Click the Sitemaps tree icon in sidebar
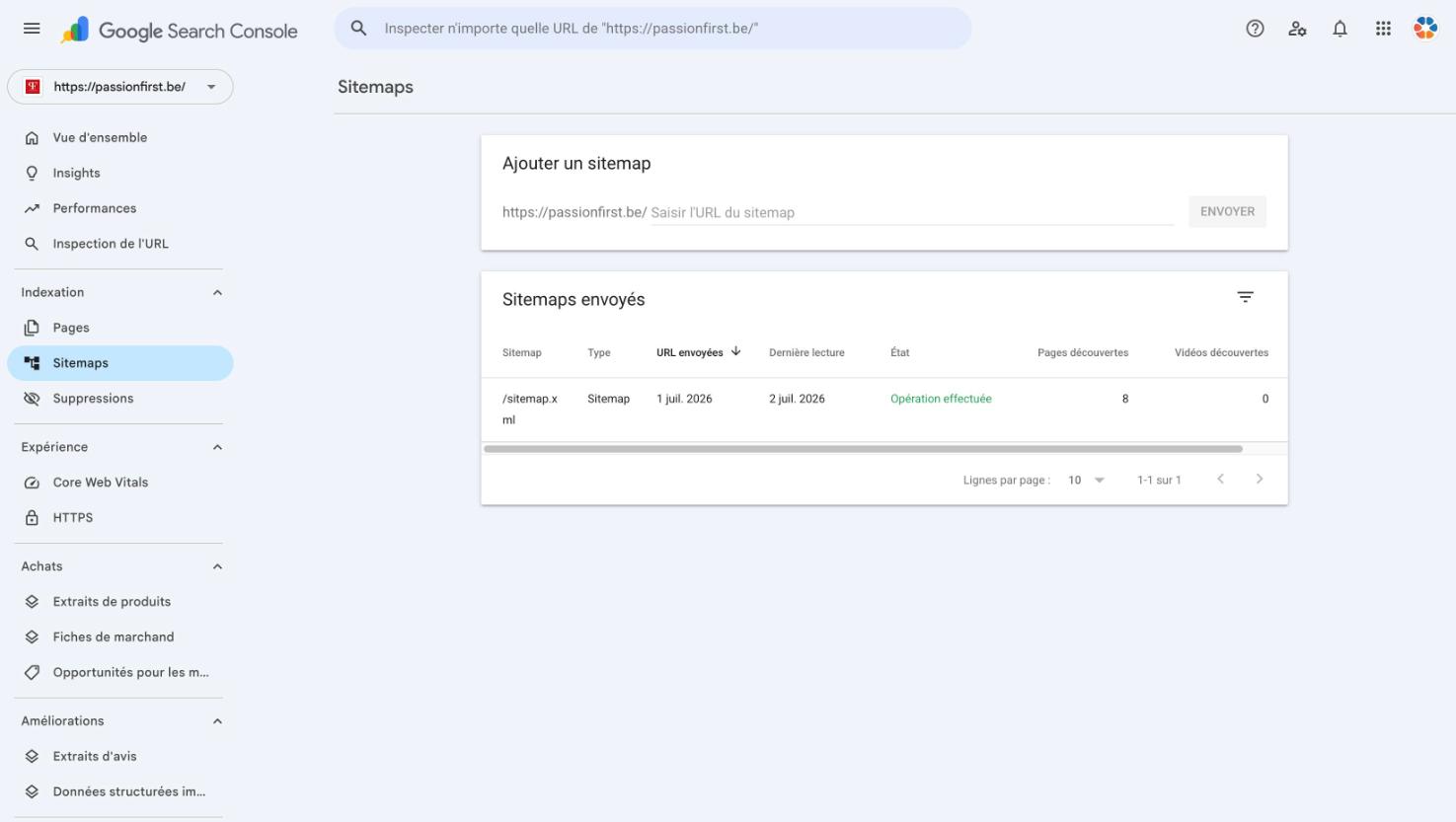Screen dimensions: 1456x822 click(x=32, y=363)
